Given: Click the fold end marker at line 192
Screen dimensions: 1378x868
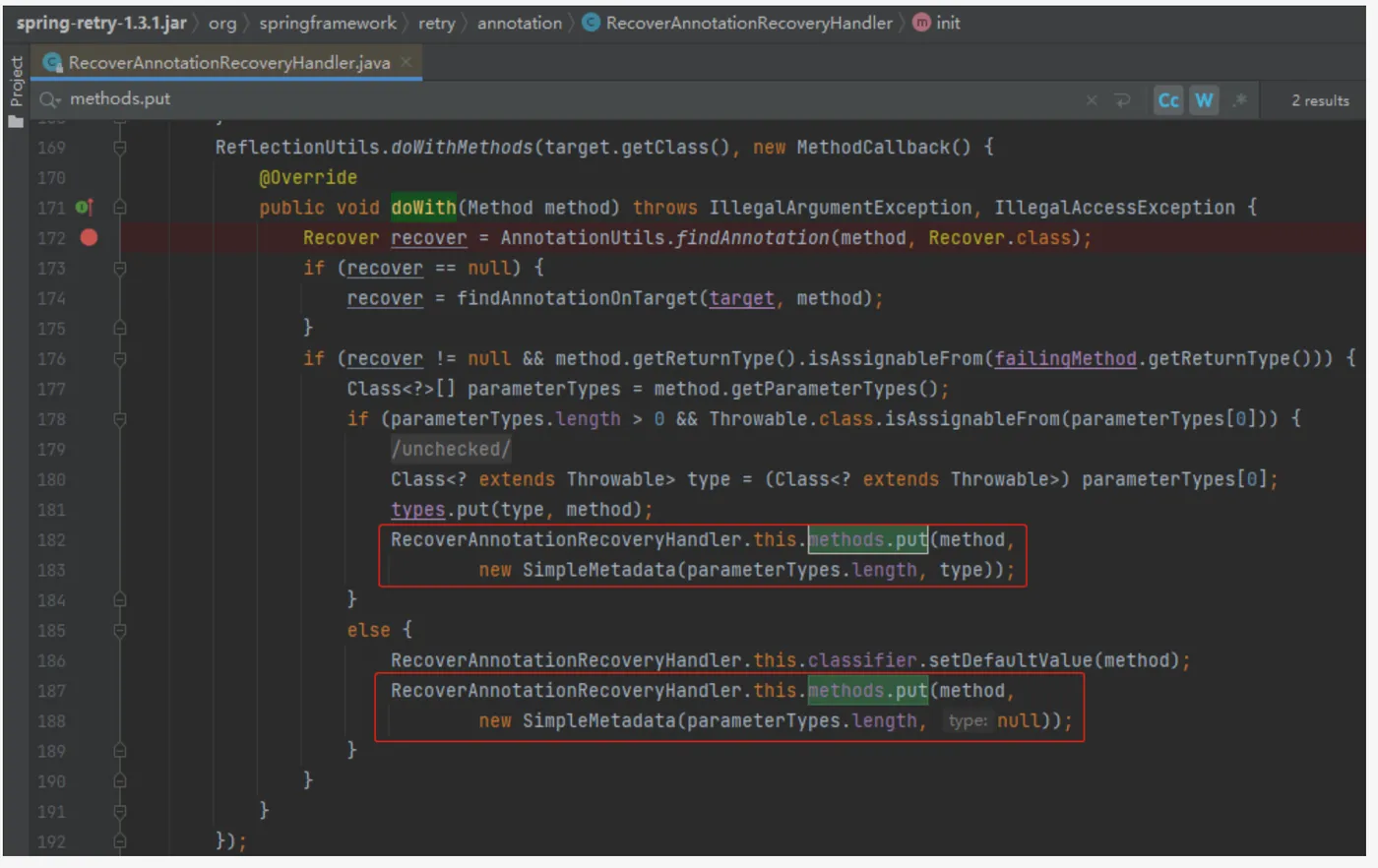Looking at the screenshot, I should [x=120, y=841].
